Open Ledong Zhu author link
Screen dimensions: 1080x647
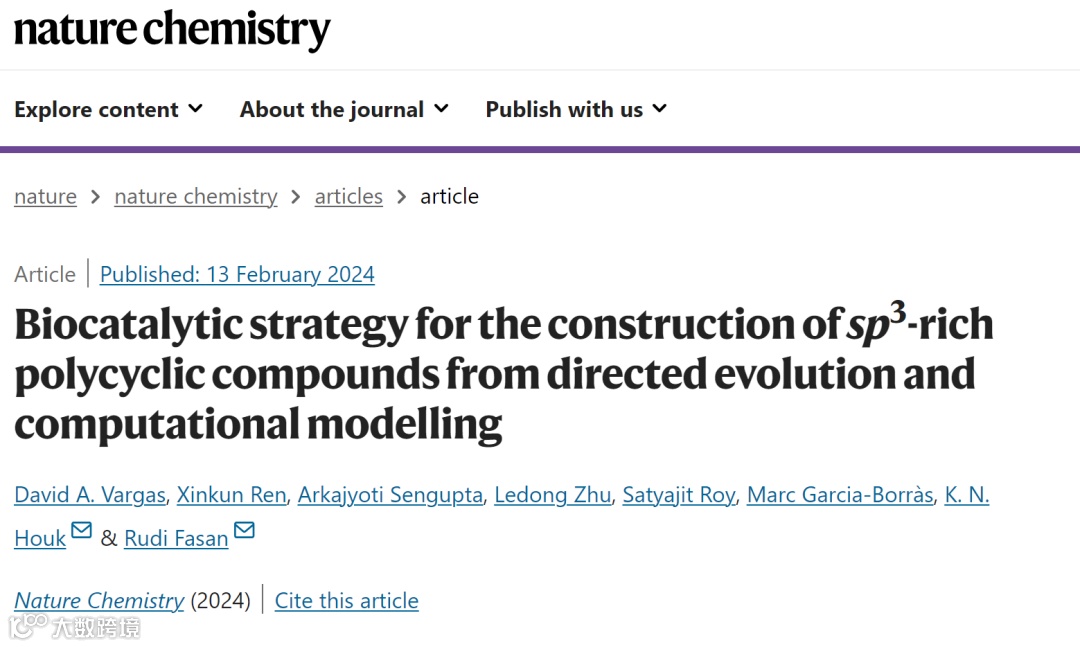point(552,495)
